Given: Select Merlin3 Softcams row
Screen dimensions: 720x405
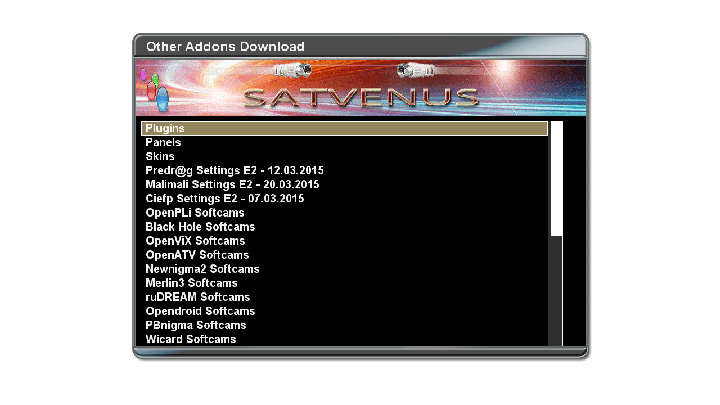Looking at the screenshot, I should click(344, 283).
